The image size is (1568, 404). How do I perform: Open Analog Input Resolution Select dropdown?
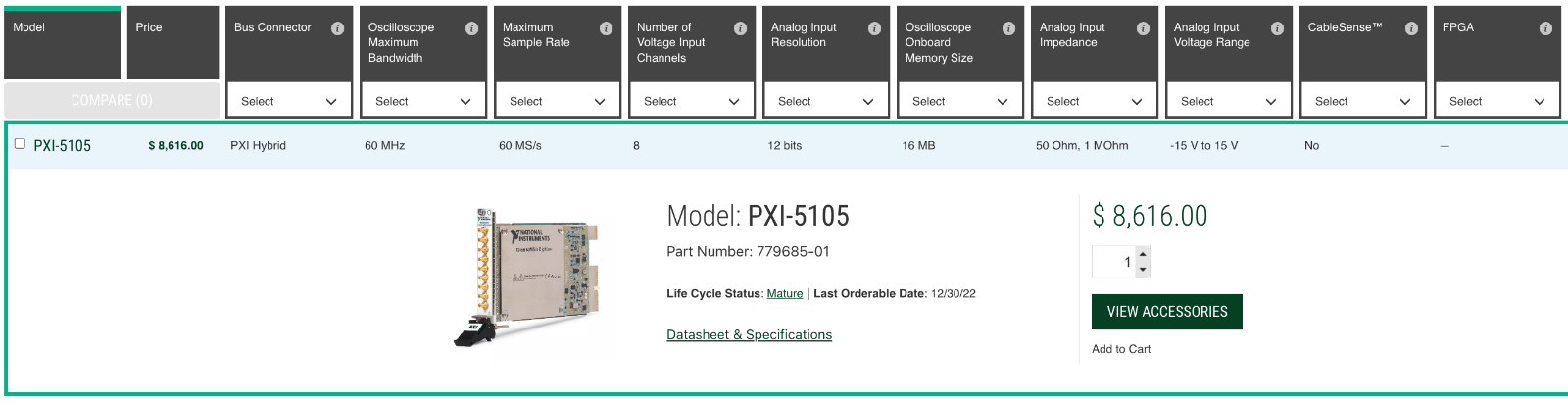click(x=825, y=101)
